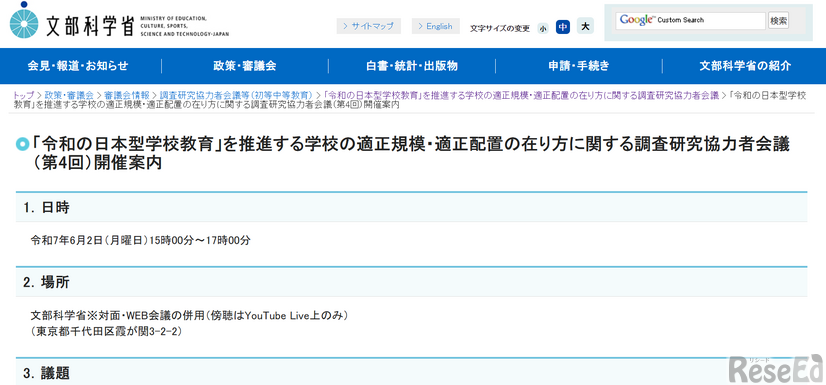
Task: Open the サイトマップ link
Action: [369, 26]
